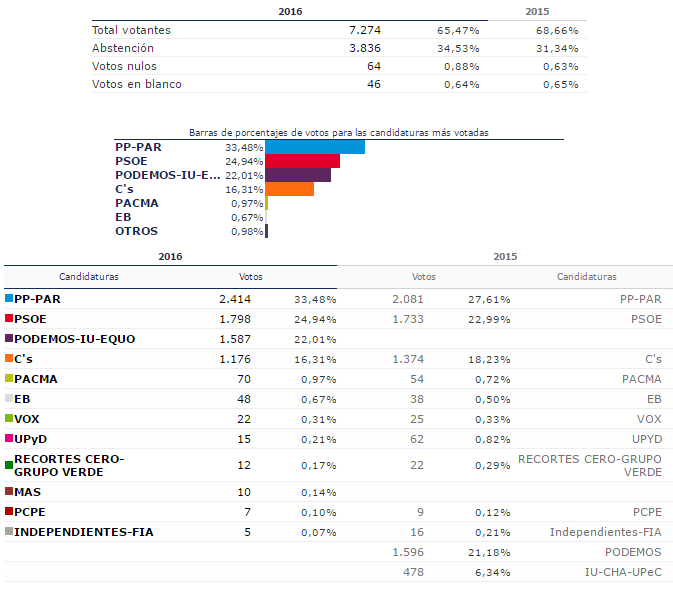Click the 6,34% IU-CHA-UPeC percentage
Screen dimensions: 673x590
point(493,572)
